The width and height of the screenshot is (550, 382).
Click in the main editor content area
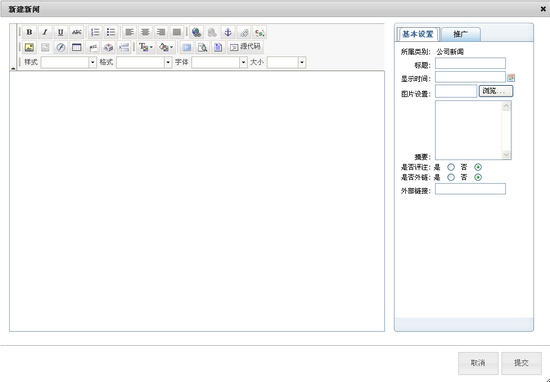click(197, 201)
